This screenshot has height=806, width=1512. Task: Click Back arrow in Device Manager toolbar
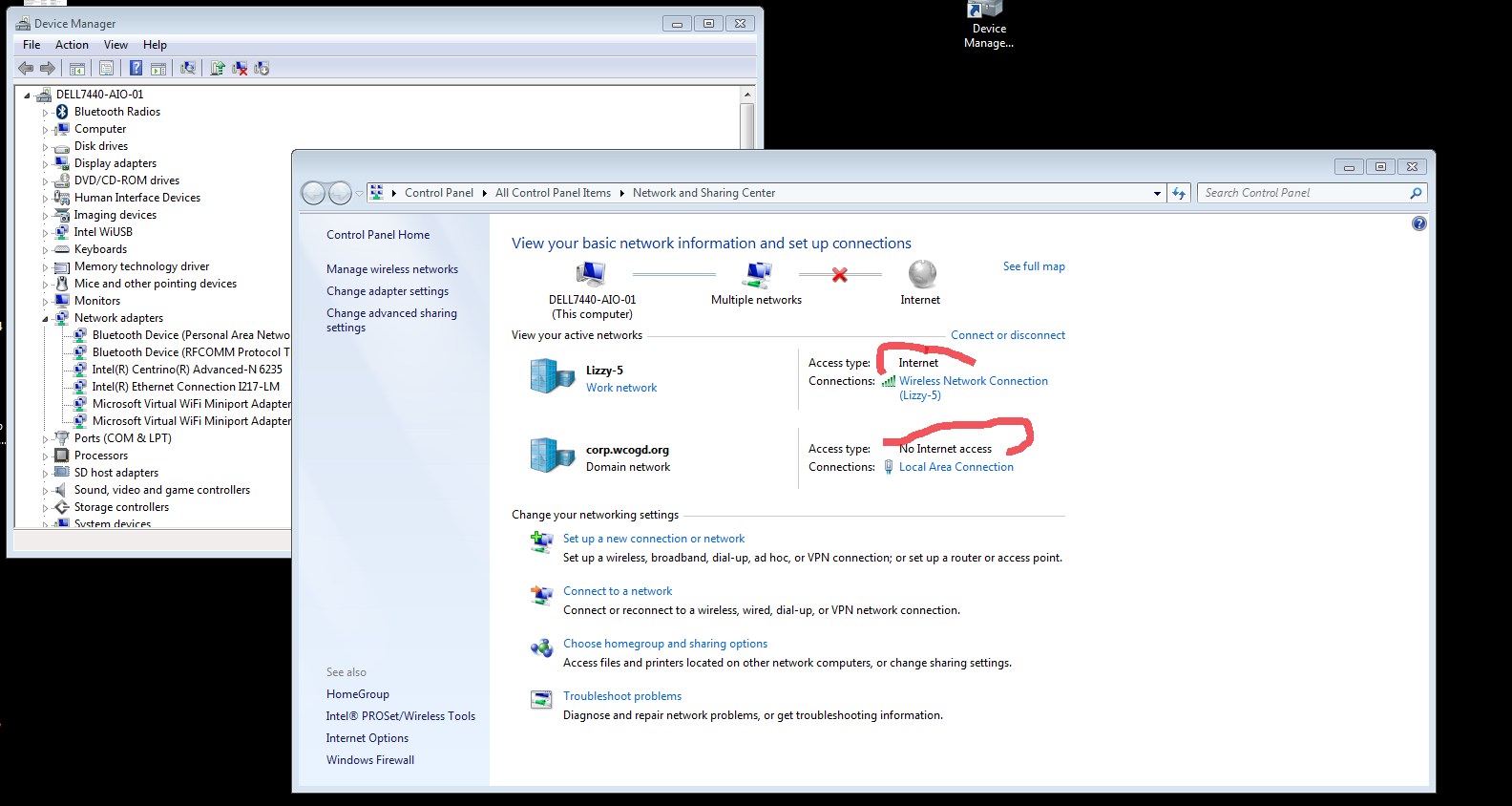(x=26, y=68)
